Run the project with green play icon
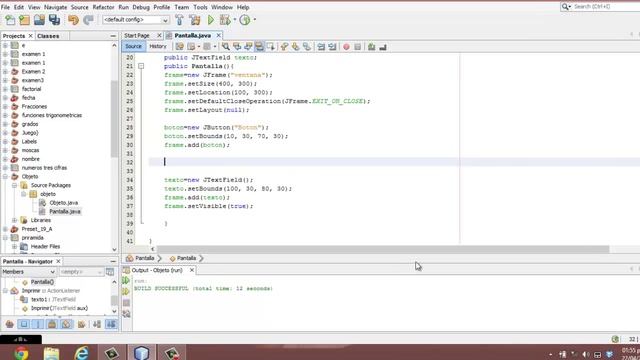This screenshot has width=640, height=360. [x=211, y=20]
